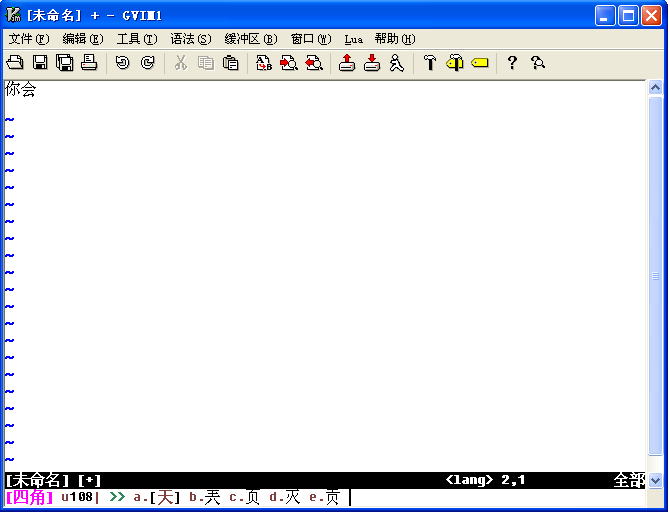Open the 编辑 (Edit) menu

(x=82, y=39)
